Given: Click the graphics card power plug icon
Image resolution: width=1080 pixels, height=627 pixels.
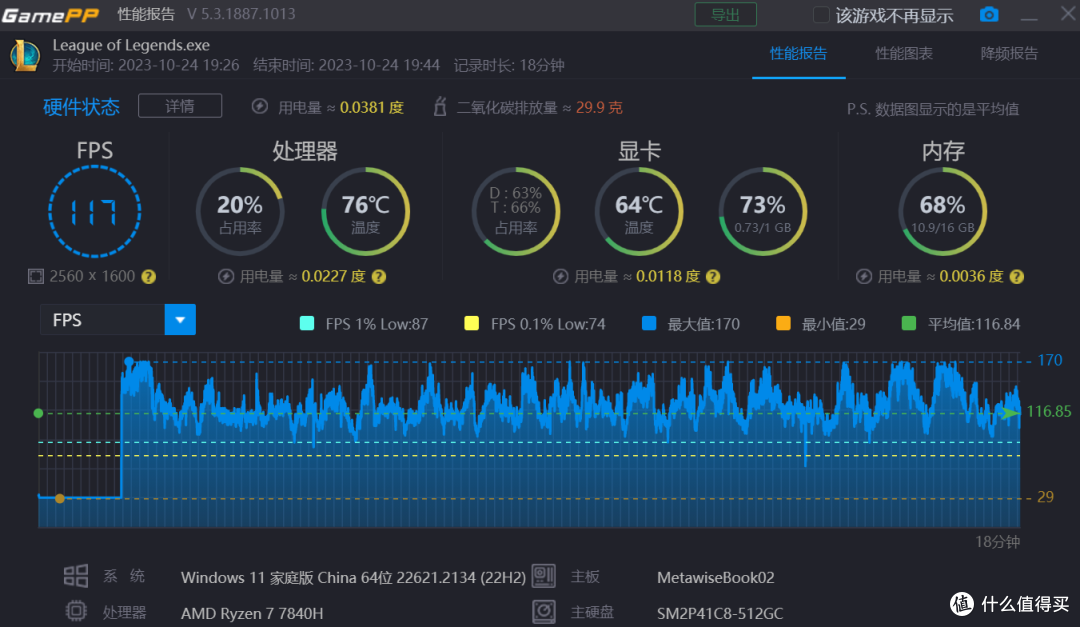Looking at the screenshot, I should (x=561, y=277).
